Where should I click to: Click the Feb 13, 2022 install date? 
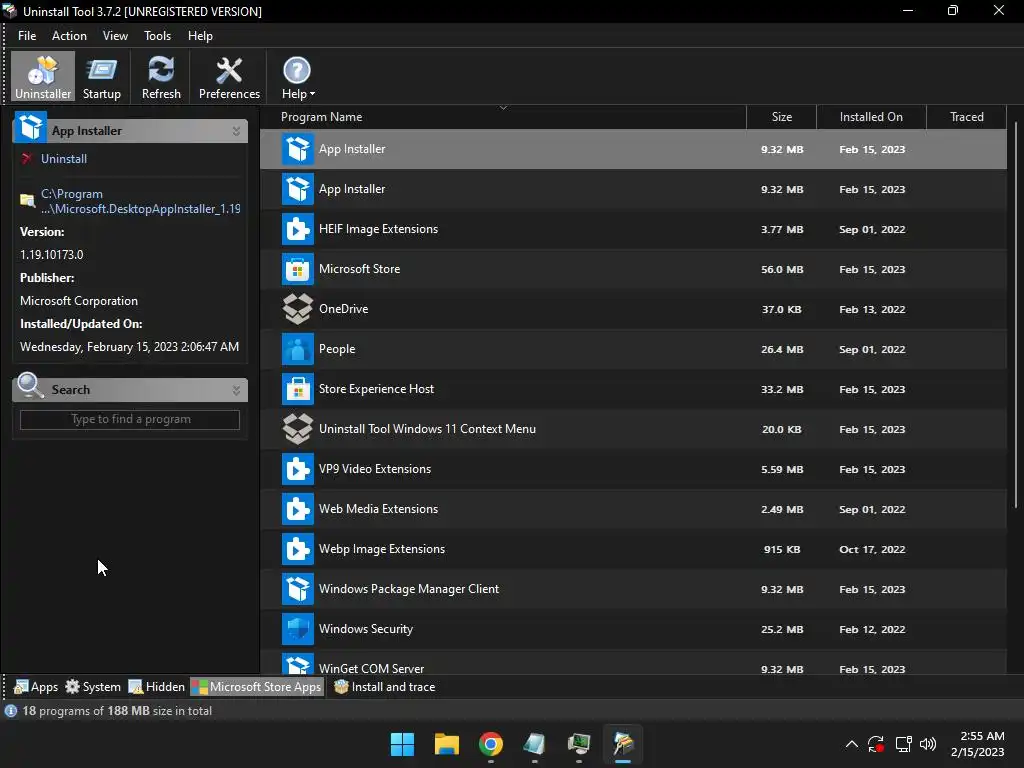pos(872,310)
